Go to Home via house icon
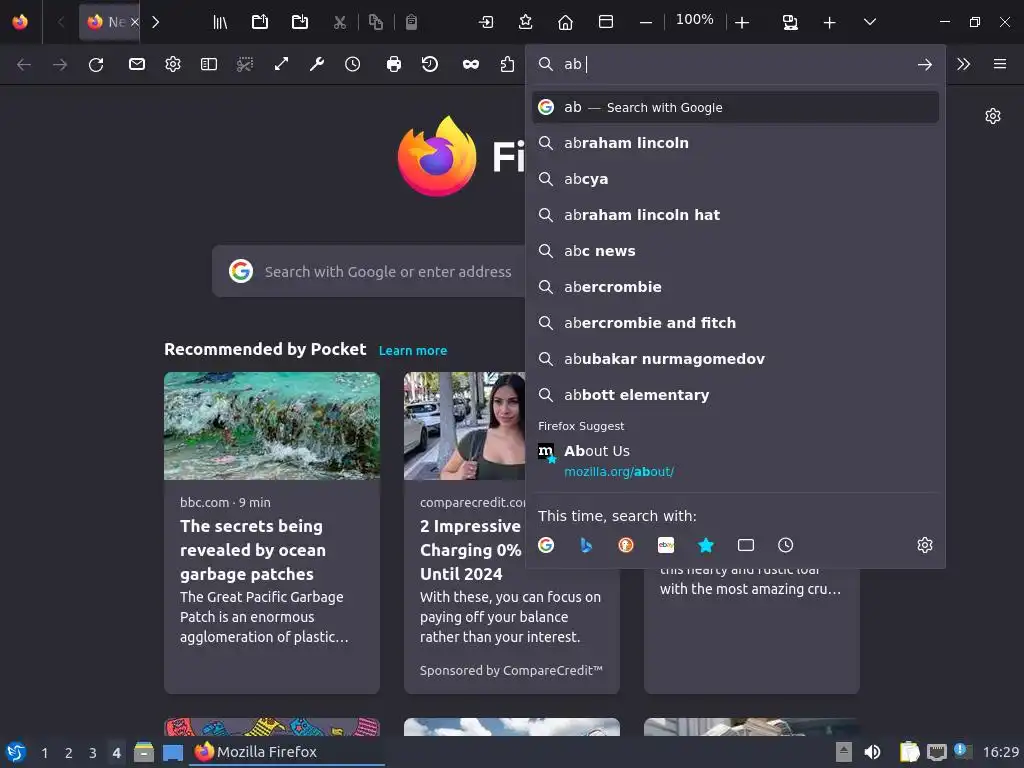 (566, 22)
